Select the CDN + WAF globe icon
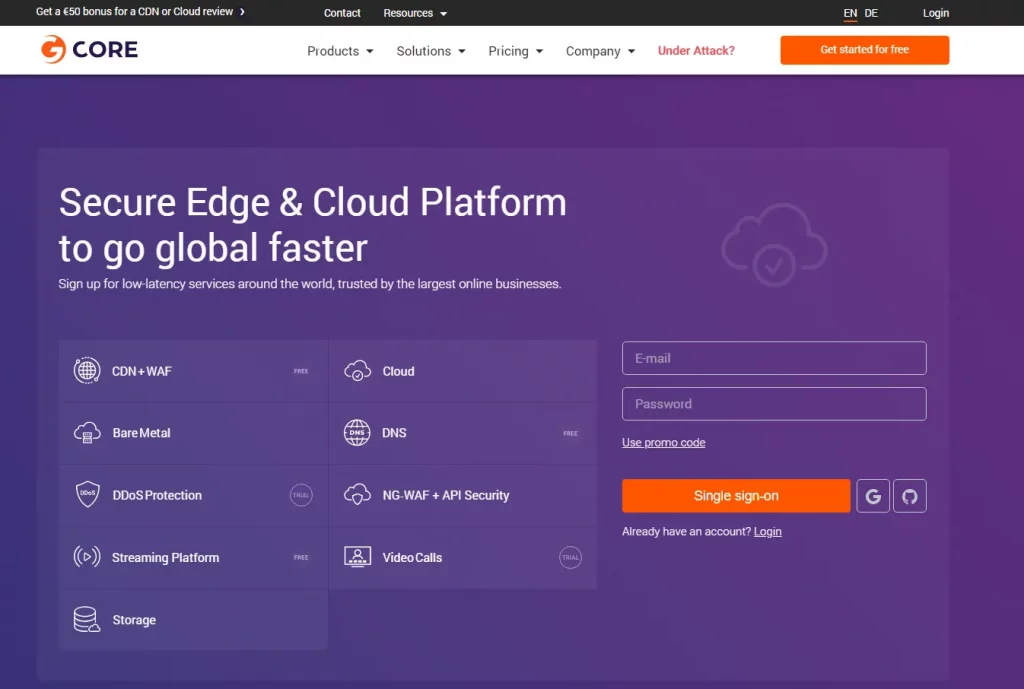Screen dimensions: 1024x689 [87, 371]
